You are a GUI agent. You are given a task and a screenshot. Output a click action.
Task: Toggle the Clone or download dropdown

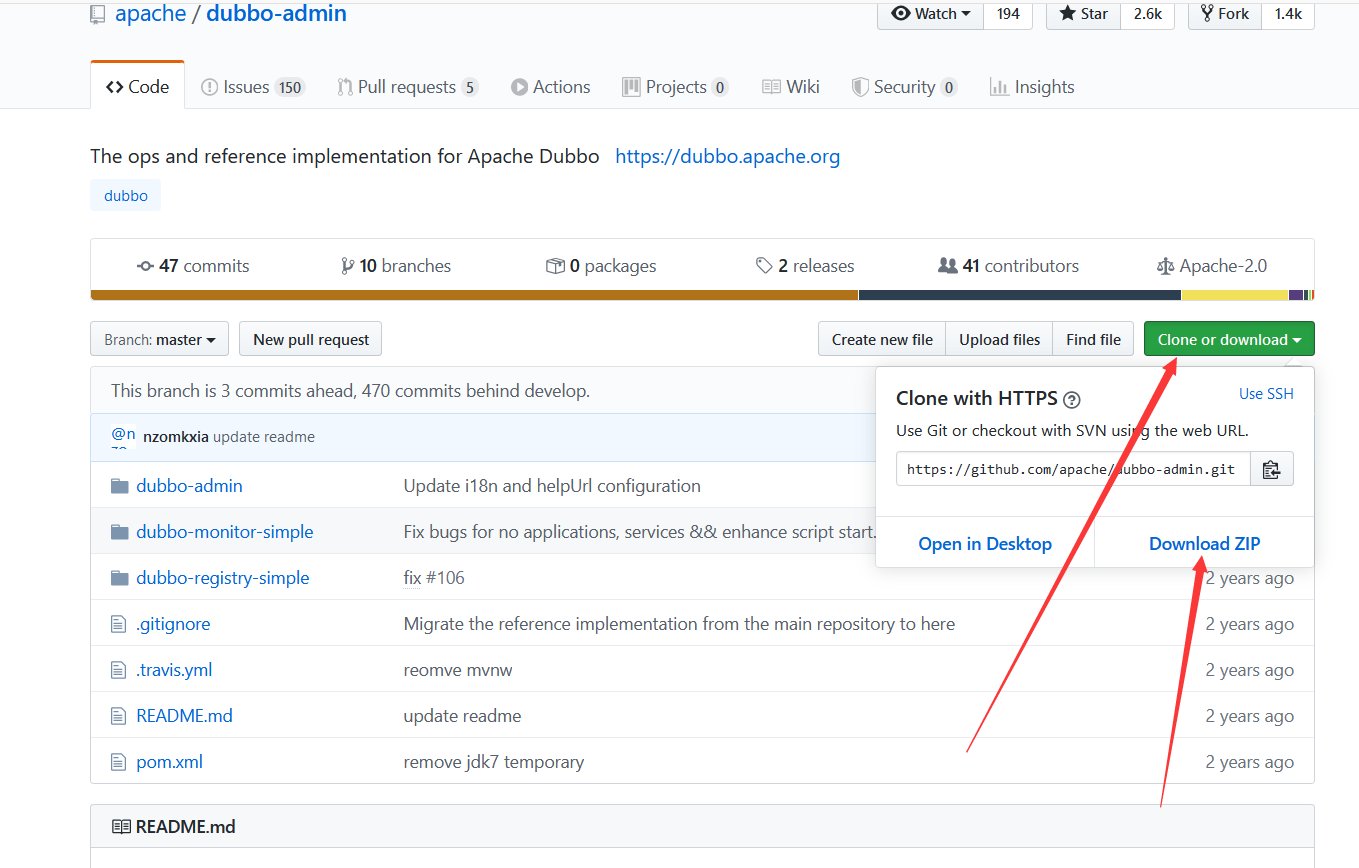[x=1229, y=340]
